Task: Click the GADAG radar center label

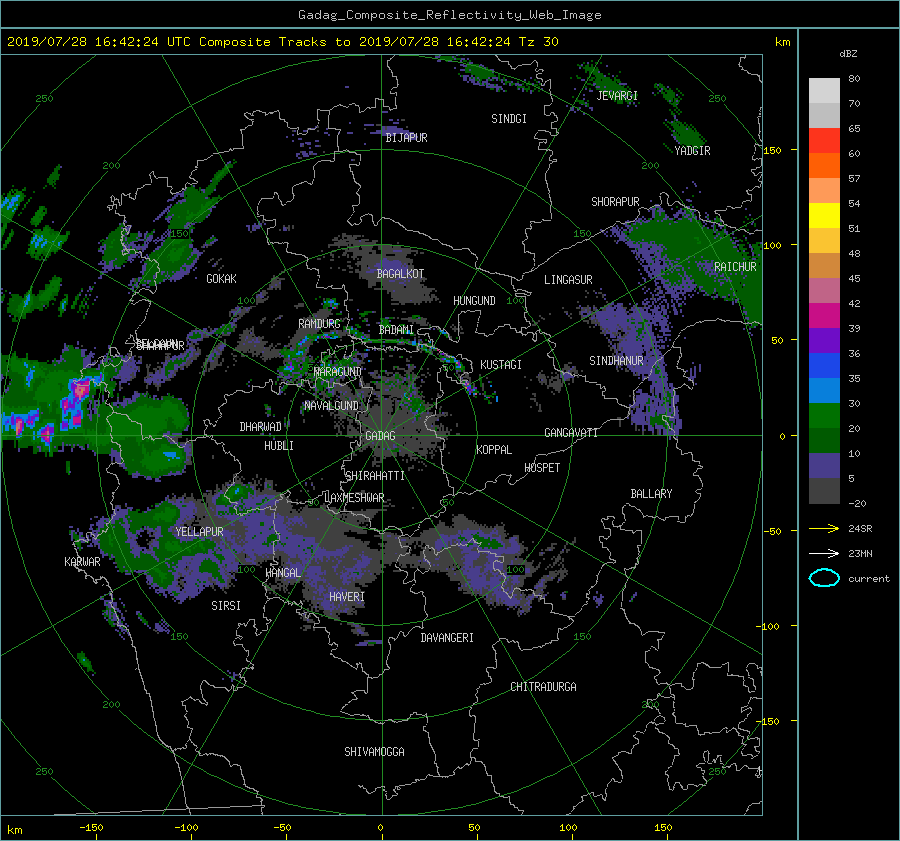Action: (381, 436)
